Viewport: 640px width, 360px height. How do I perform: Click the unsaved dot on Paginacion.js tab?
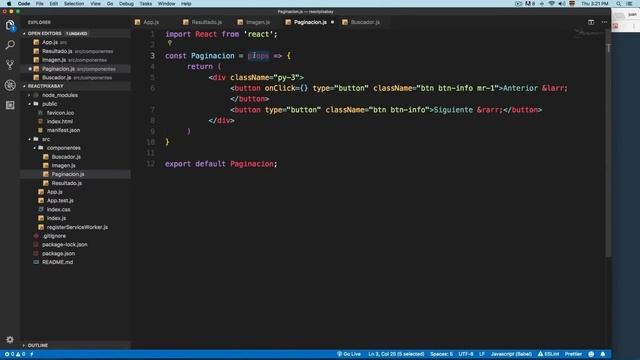[332, 22]
